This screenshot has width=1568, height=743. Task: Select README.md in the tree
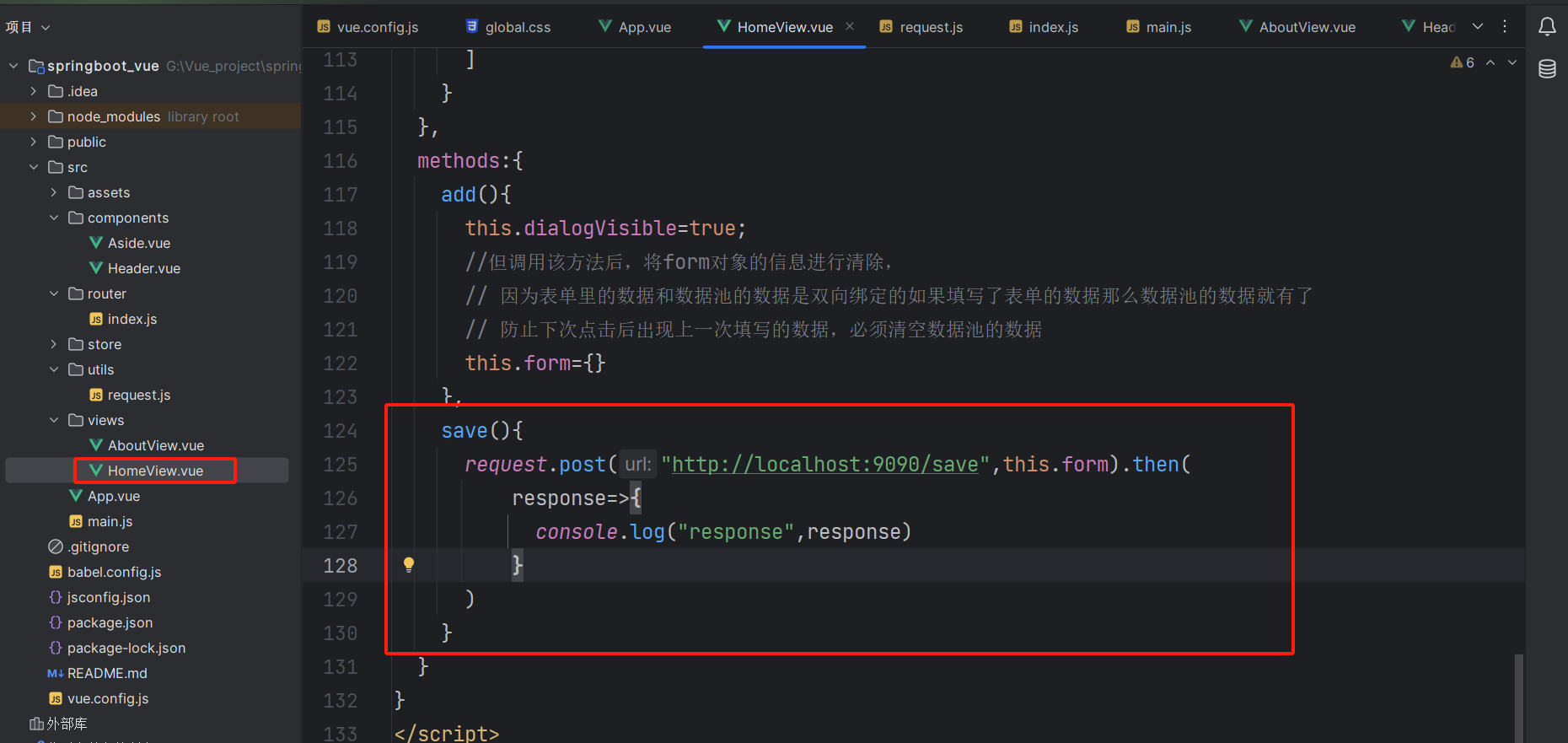(x=98, y=673)
